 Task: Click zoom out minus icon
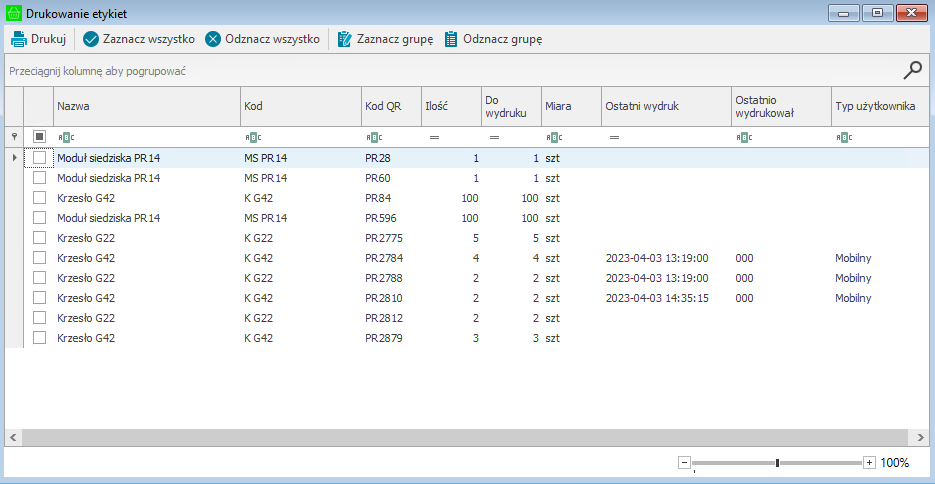[684, 463]
